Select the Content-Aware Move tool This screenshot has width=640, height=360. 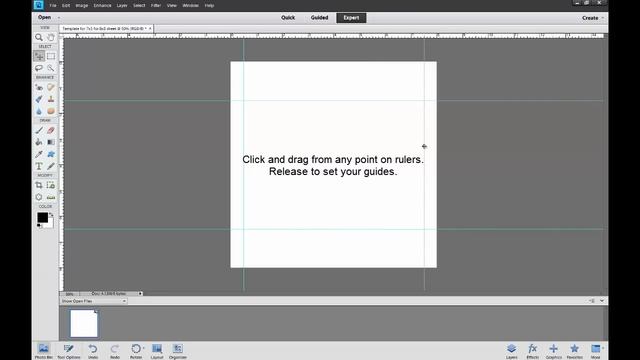pyautogui.click(x=39, y=197)
